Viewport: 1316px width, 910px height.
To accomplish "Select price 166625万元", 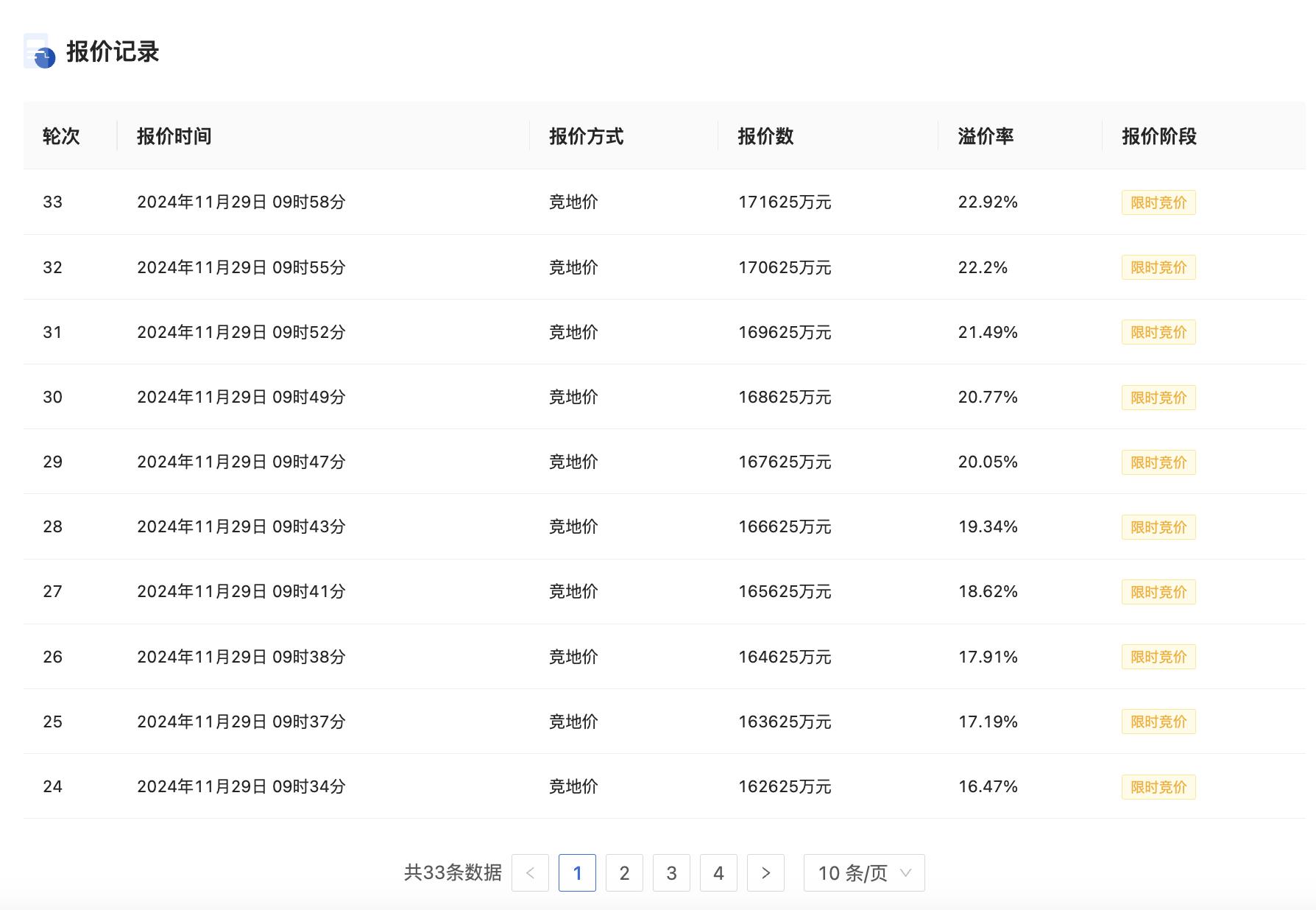I will tap(785, 526).
